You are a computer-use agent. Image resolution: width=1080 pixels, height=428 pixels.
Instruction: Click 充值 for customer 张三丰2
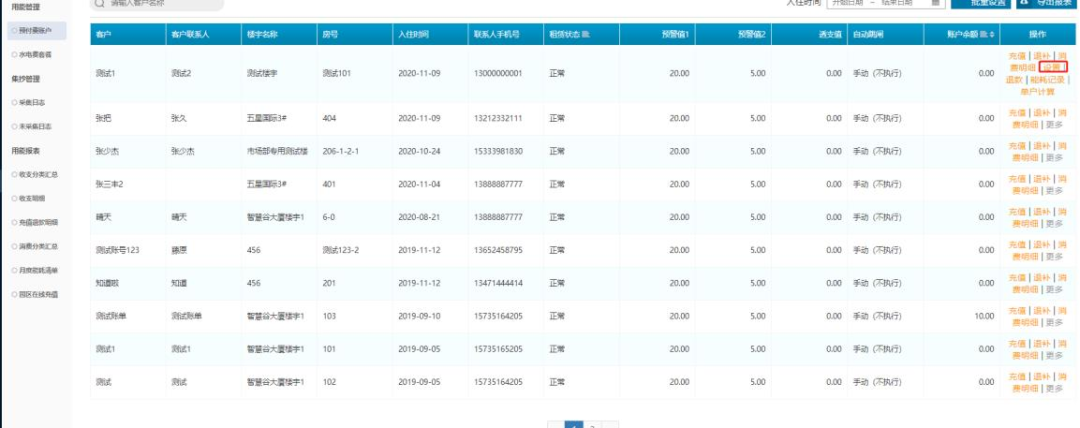pos(1017,179)
